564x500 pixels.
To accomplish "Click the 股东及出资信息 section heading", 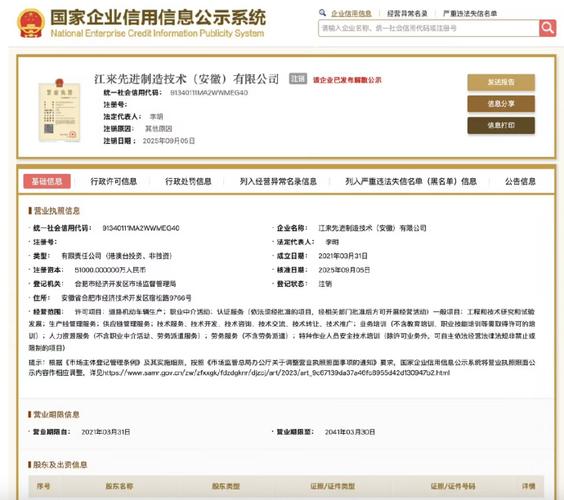I will point(60,465).
